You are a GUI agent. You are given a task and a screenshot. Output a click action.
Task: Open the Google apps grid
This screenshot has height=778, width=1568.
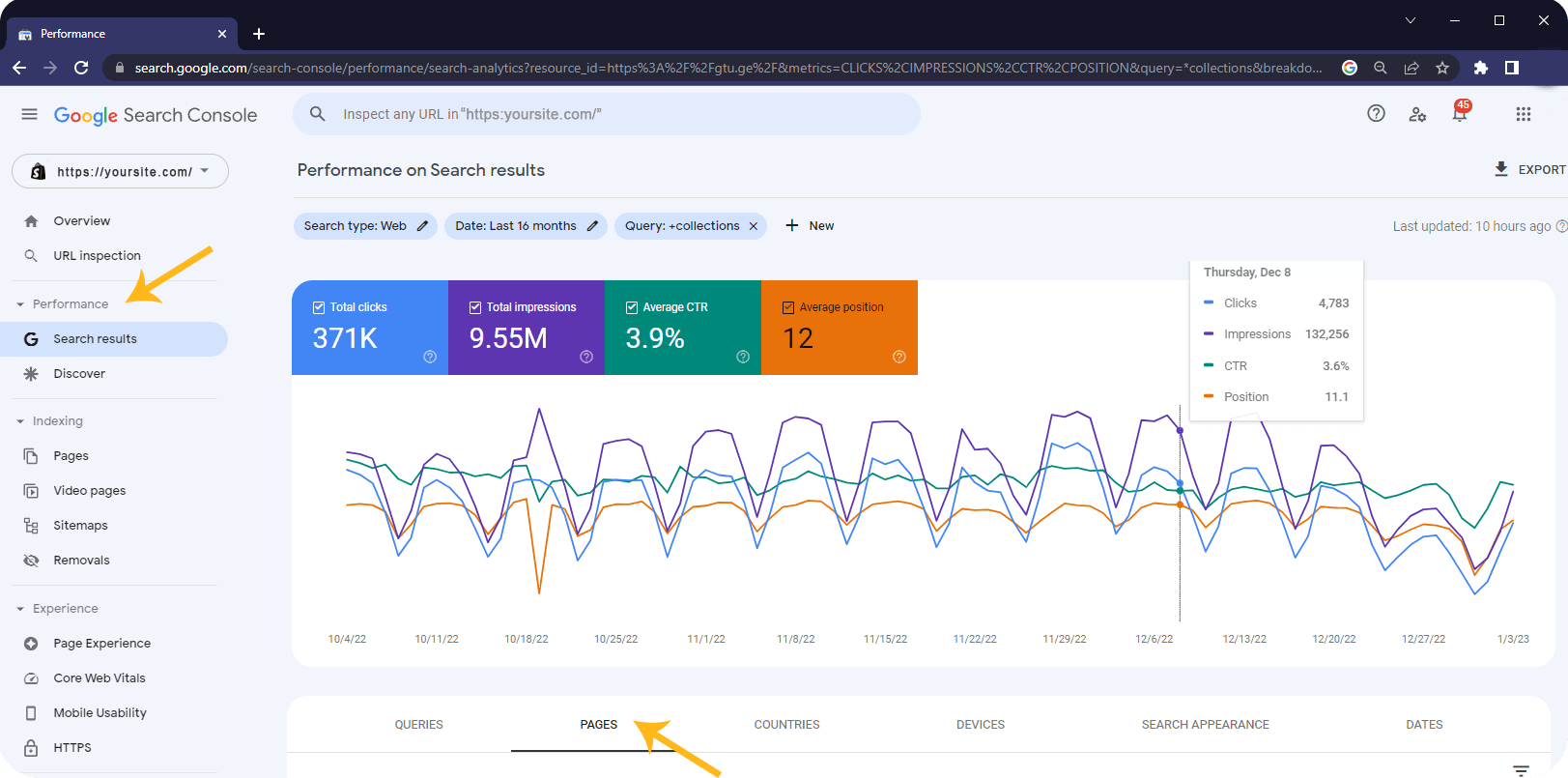point(1524,114)
